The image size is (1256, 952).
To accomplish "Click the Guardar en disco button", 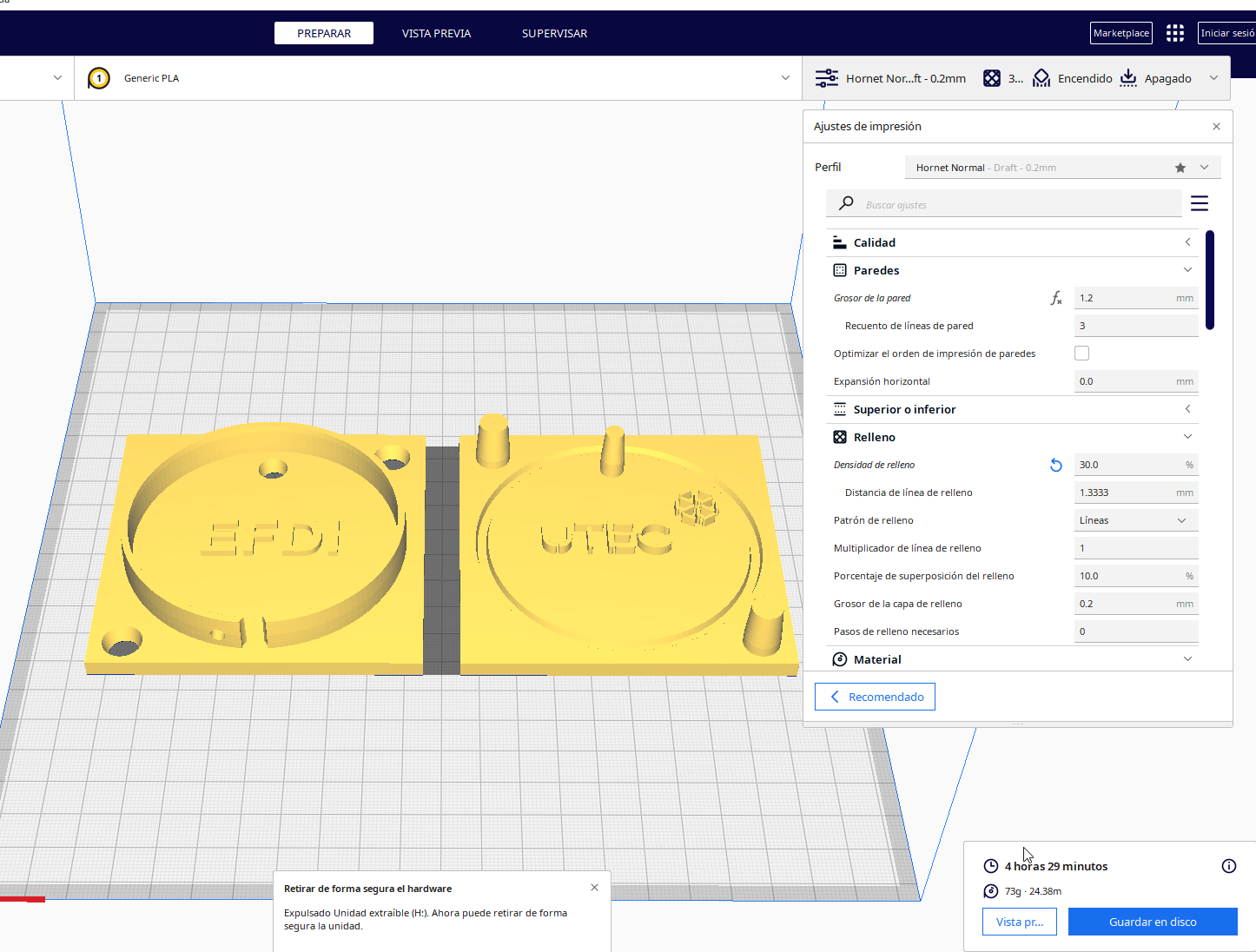I will [1152, 922].
